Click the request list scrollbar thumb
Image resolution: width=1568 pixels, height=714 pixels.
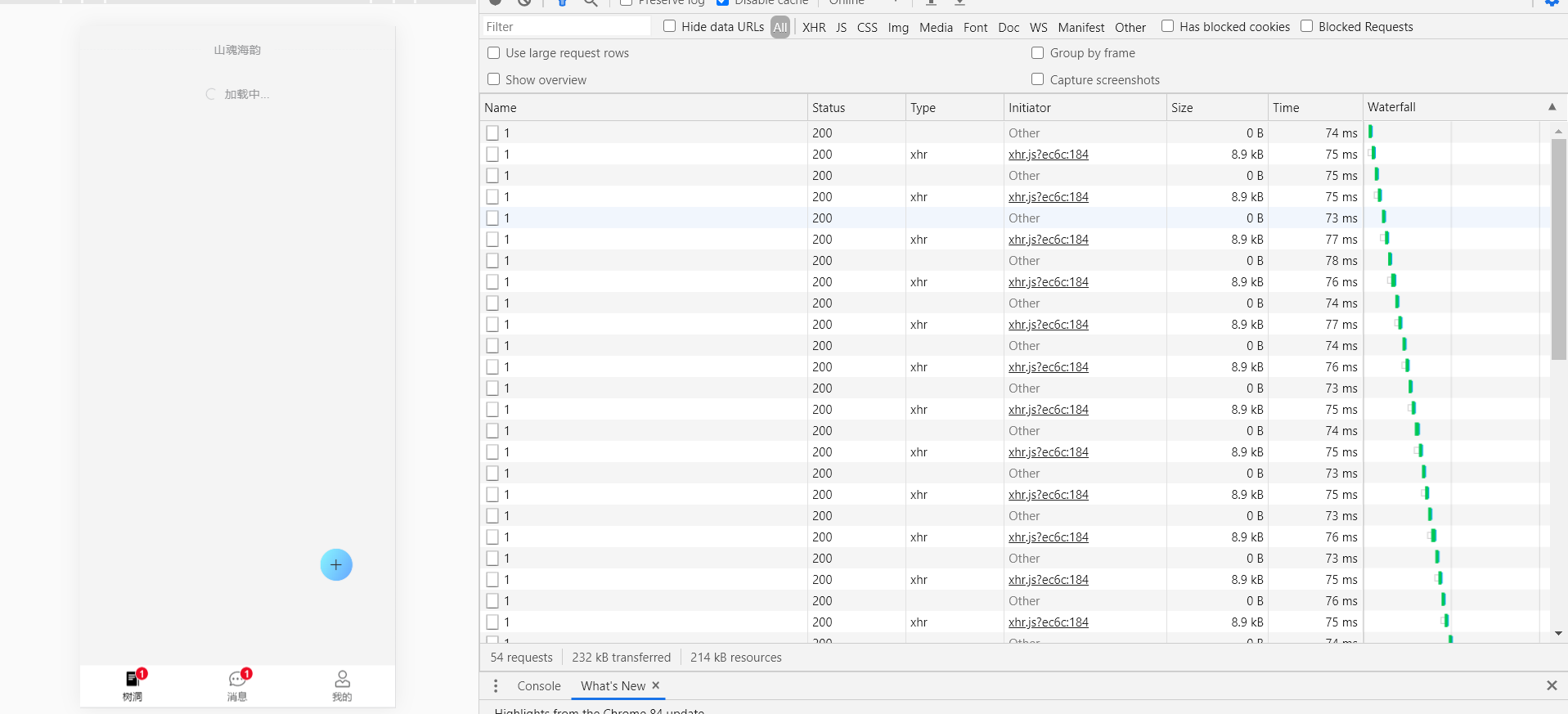[1558, 249]
